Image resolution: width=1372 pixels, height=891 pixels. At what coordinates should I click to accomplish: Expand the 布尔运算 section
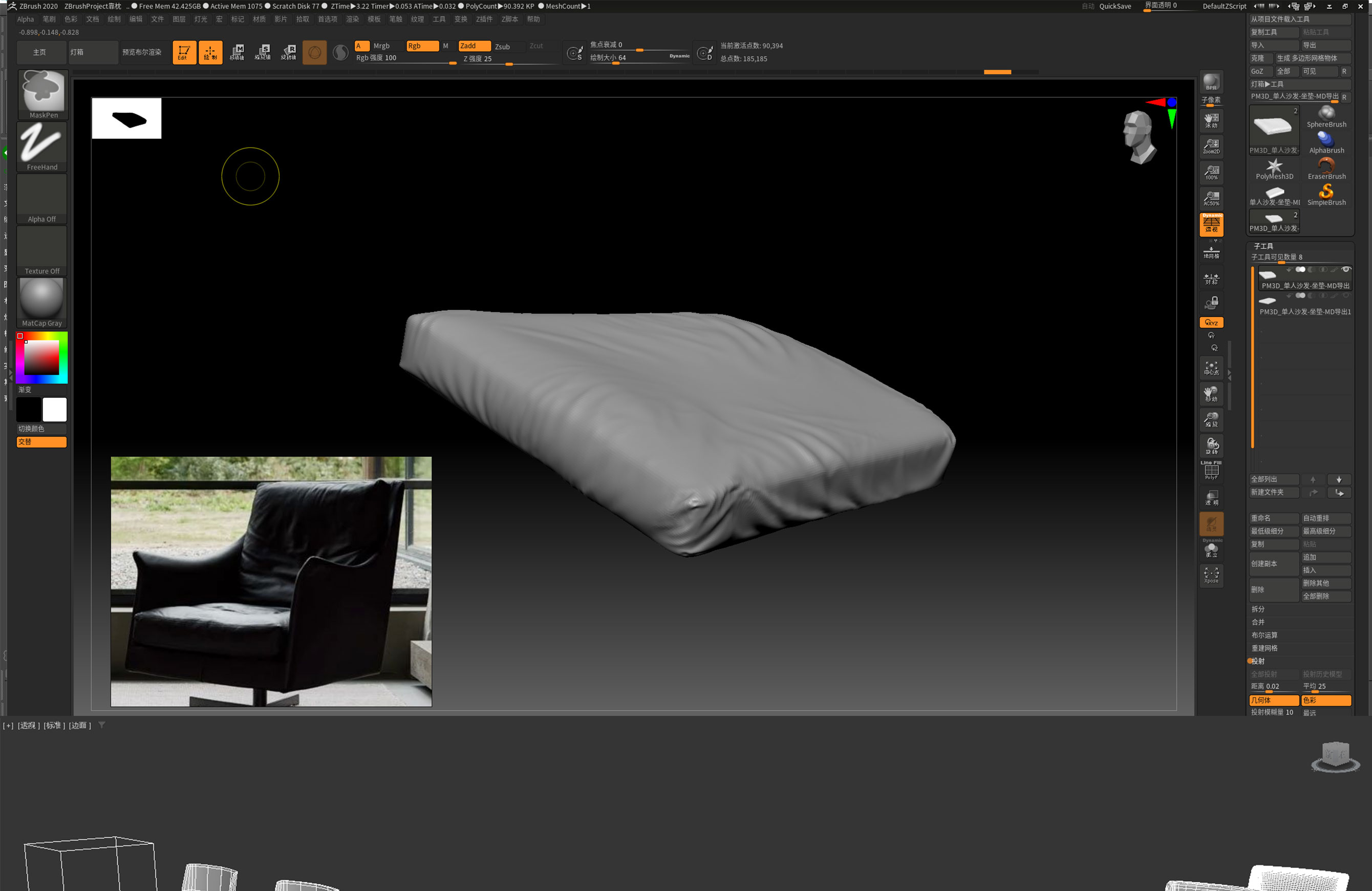(1264, 635)
